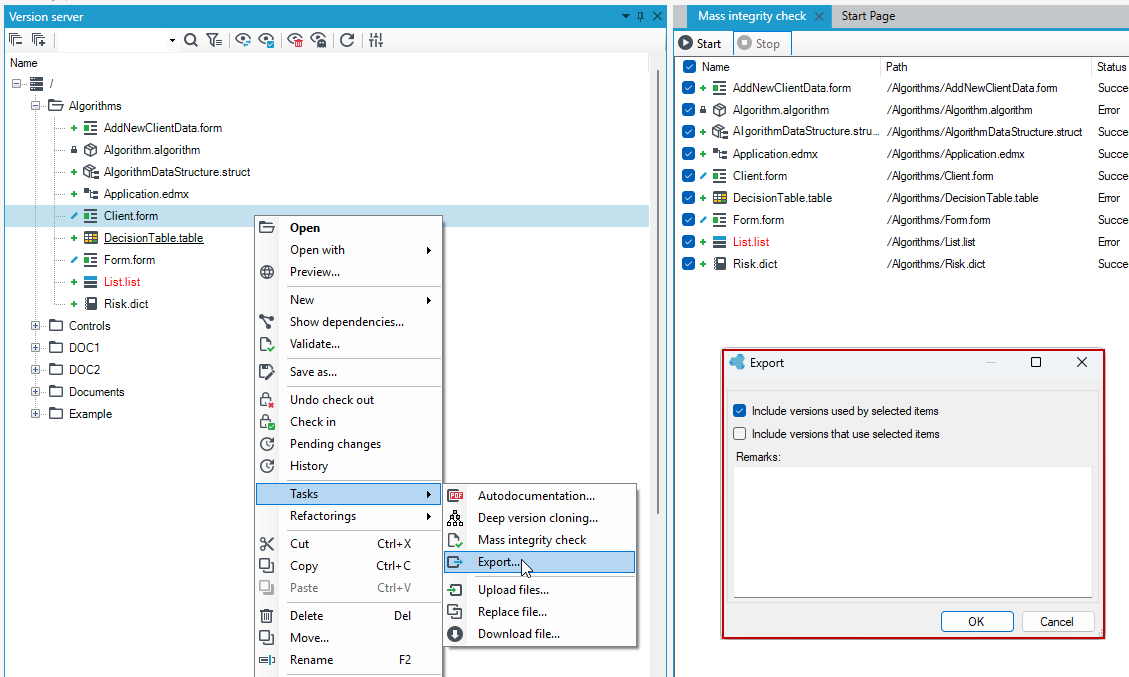Expand the Controls folder

[35, 326]
